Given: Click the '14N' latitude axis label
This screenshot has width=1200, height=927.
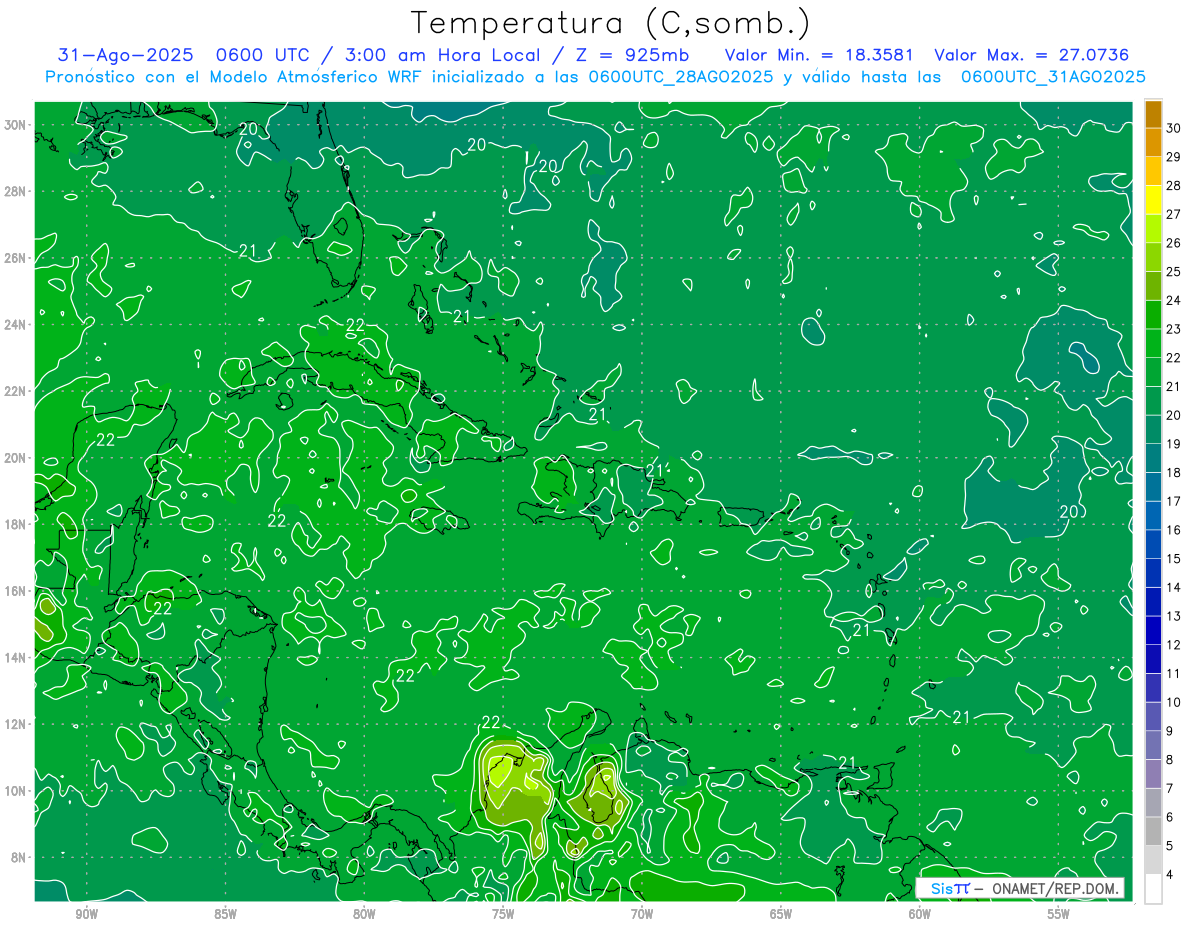Looking at the screenshot, I should tap(17, 657).
